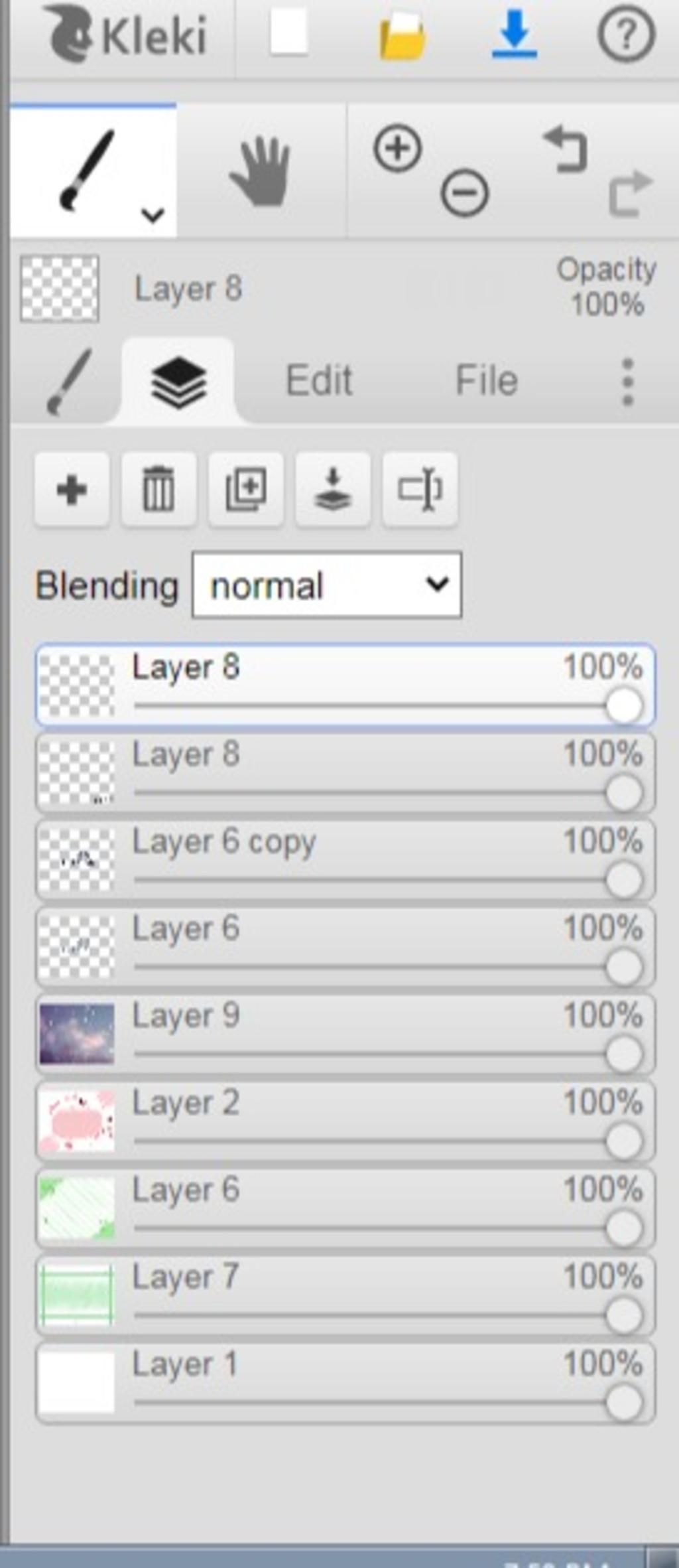Viewport: 679px width, 1568px height.
Task: Undo the last action
Action: pyautogui.click(x=567, y=150)
